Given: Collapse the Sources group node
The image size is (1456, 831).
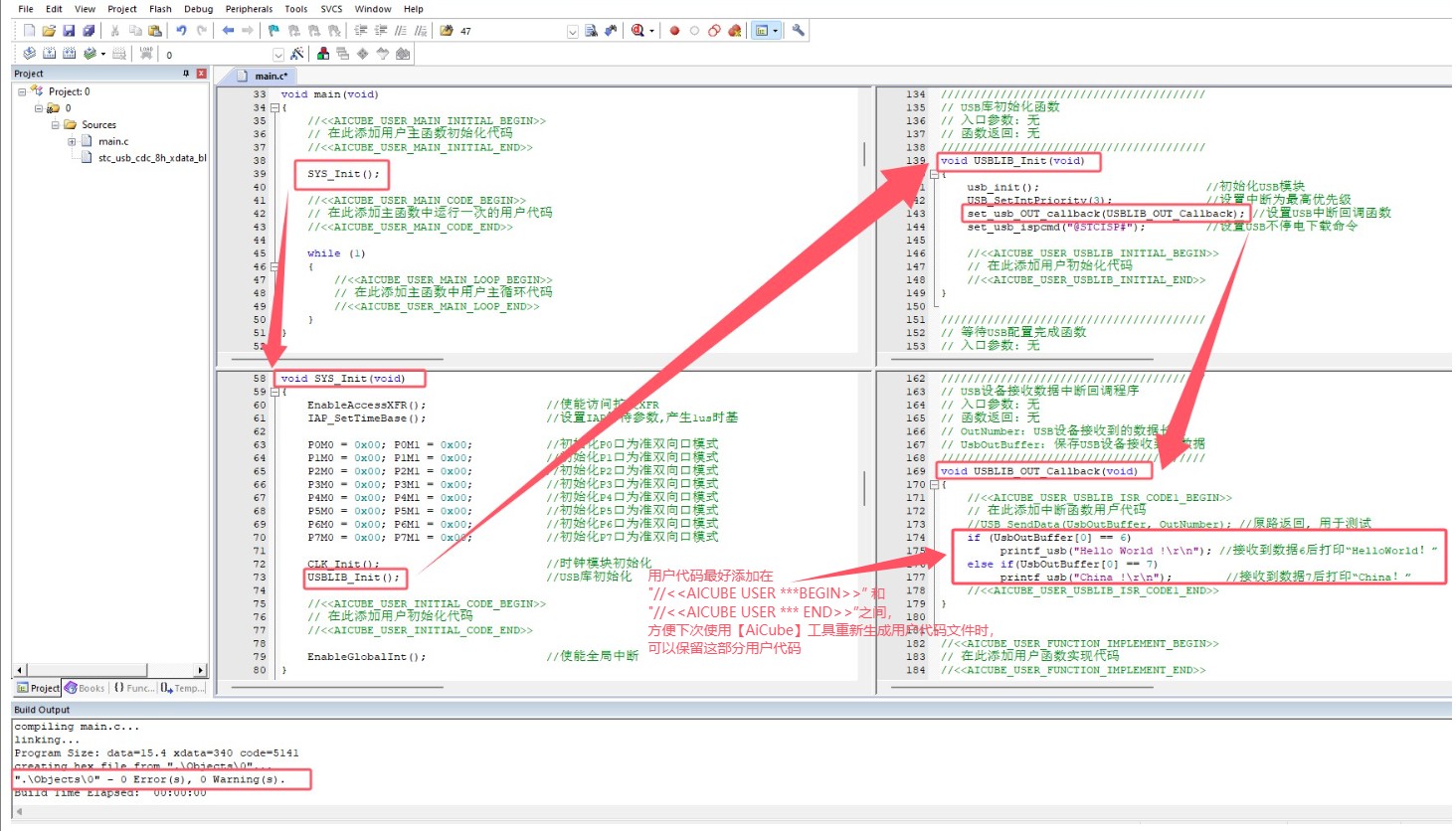Looking at the screenshot, I should click(56, 125).
